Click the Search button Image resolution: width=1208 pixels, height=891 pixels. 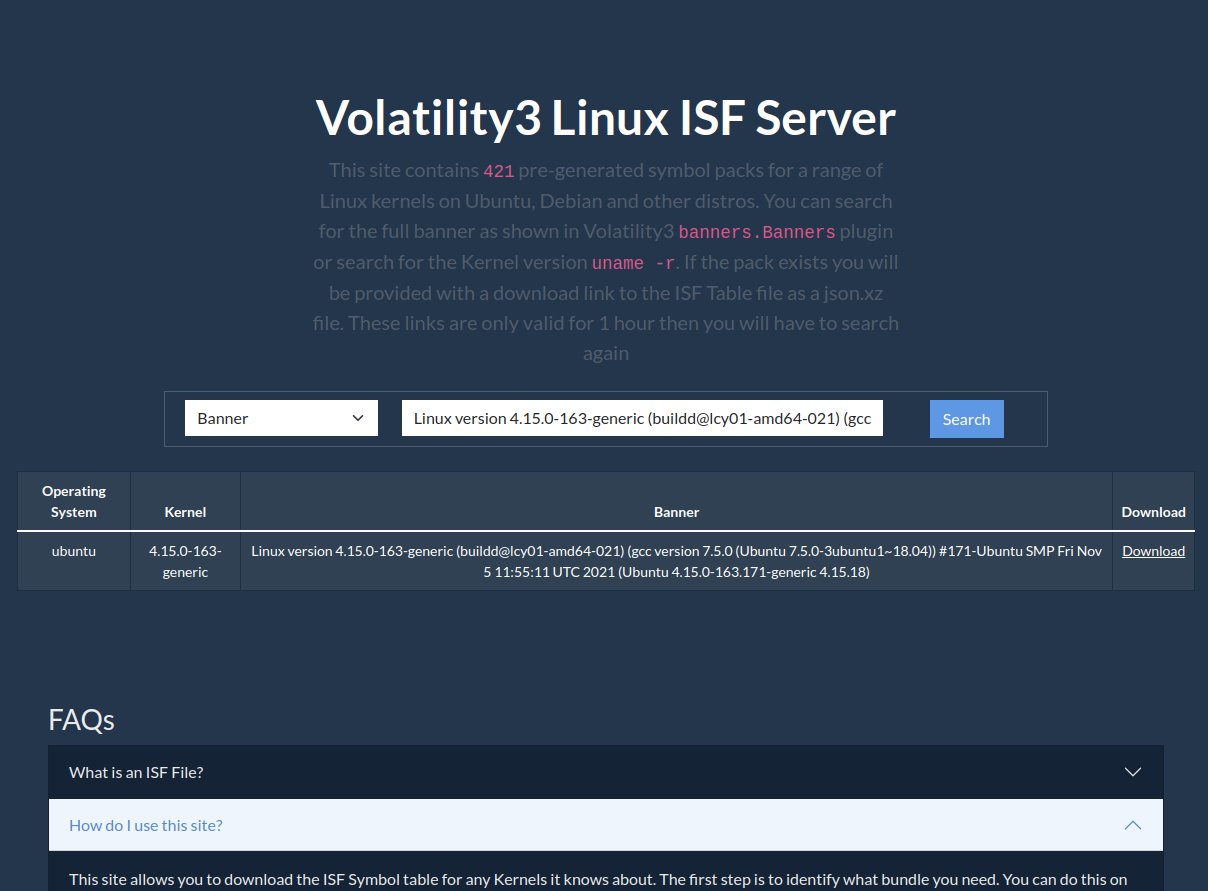coord(966,419)
